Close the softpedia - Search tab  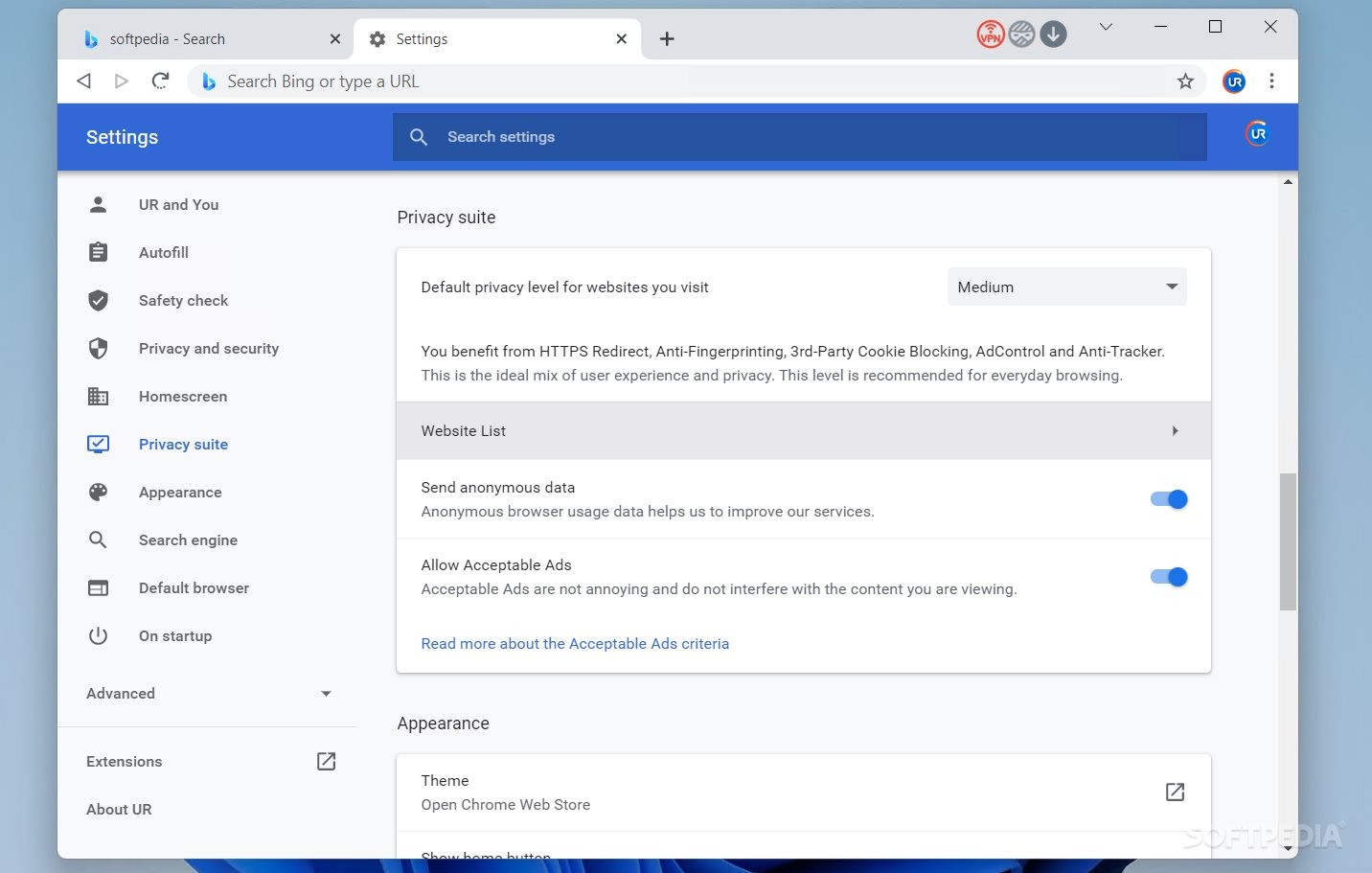pyautogui.click(x=334, y=39)
